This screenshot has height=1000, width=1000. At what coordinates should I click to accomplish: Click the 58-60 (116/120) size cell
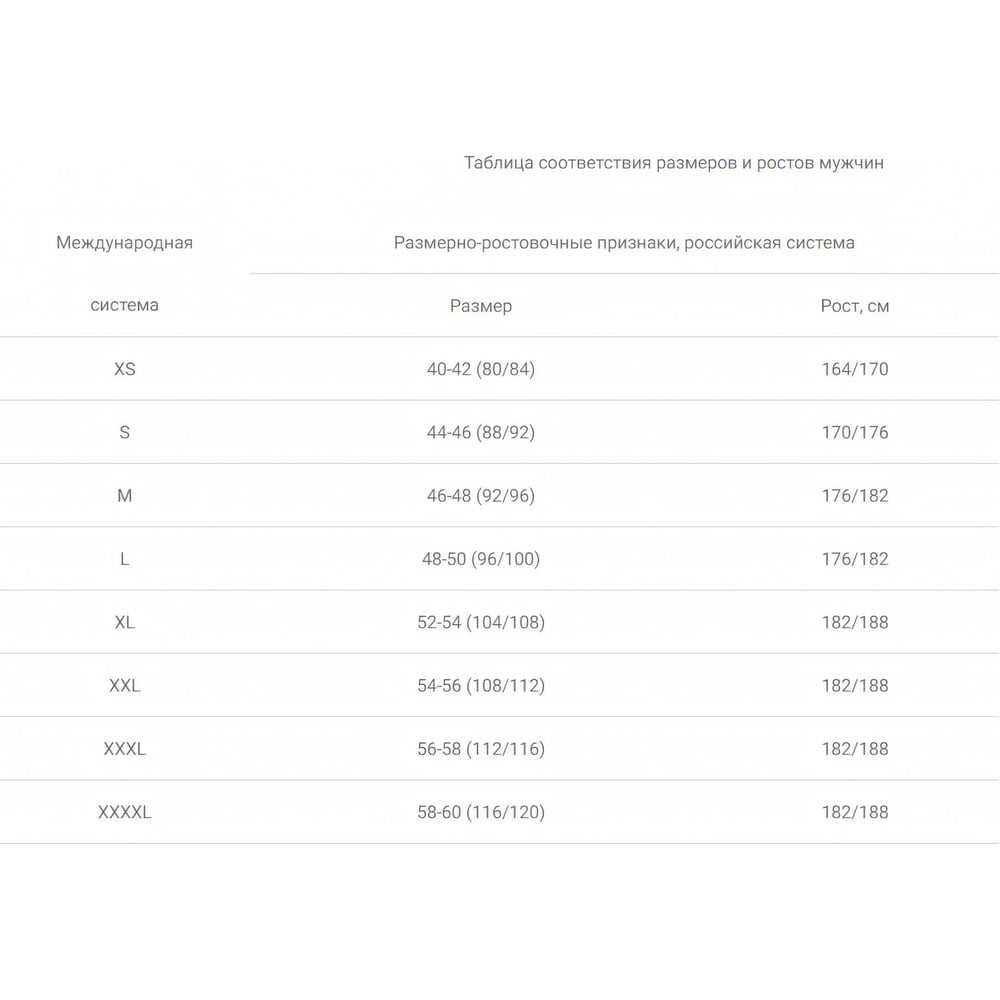pyautogui.click(x=481, y=812)
